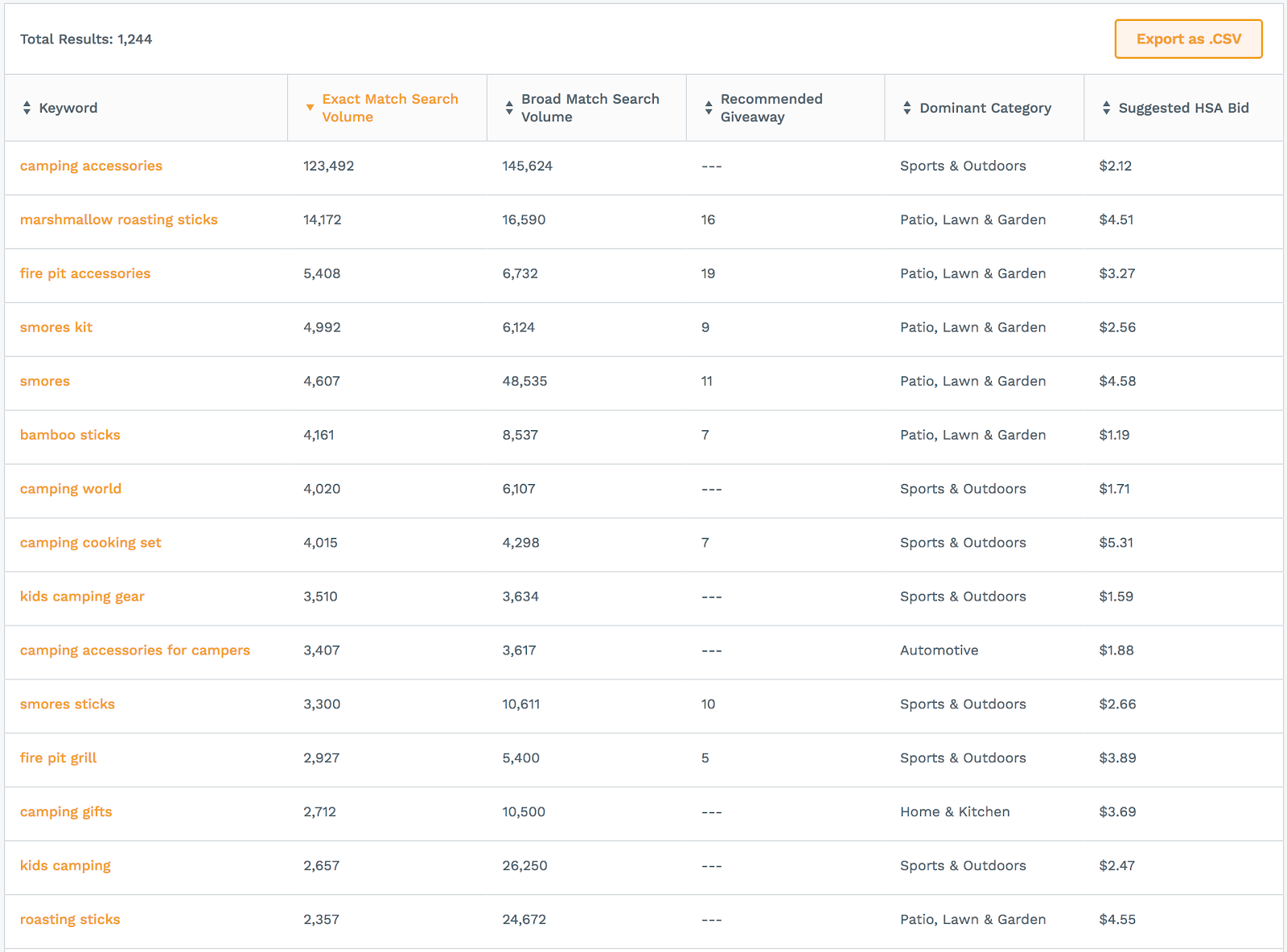This screenshot has width=1287, height=952.
Task: Click the 'camping world' keyword link
Action: (x=71, y=489)
